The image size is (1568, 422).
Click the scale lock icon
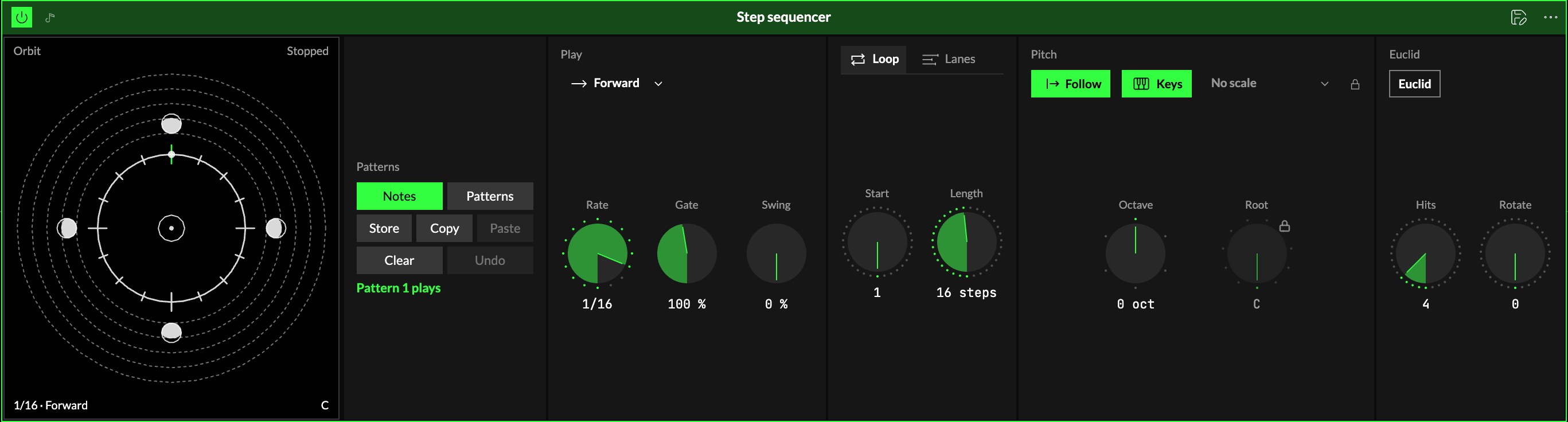click(1355, 84)
